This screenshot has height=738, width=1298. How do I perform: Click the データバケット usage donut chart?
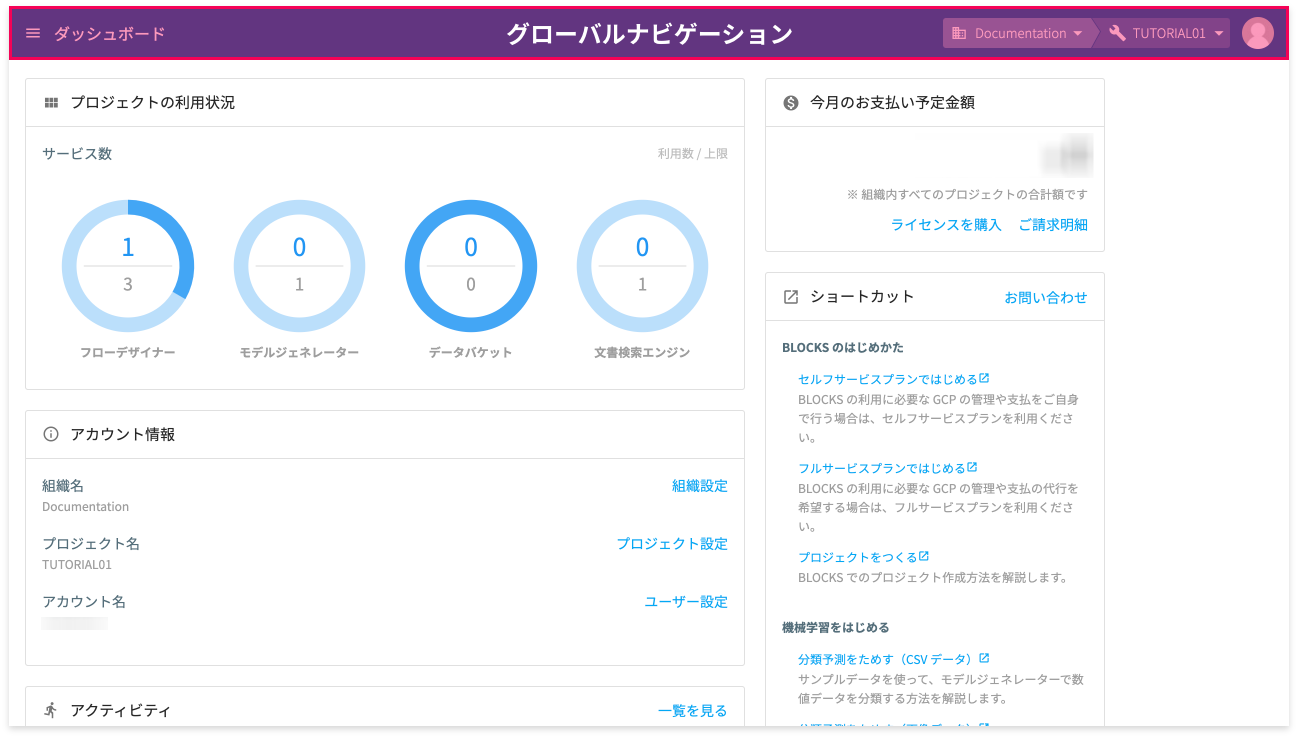pos(471,266)
